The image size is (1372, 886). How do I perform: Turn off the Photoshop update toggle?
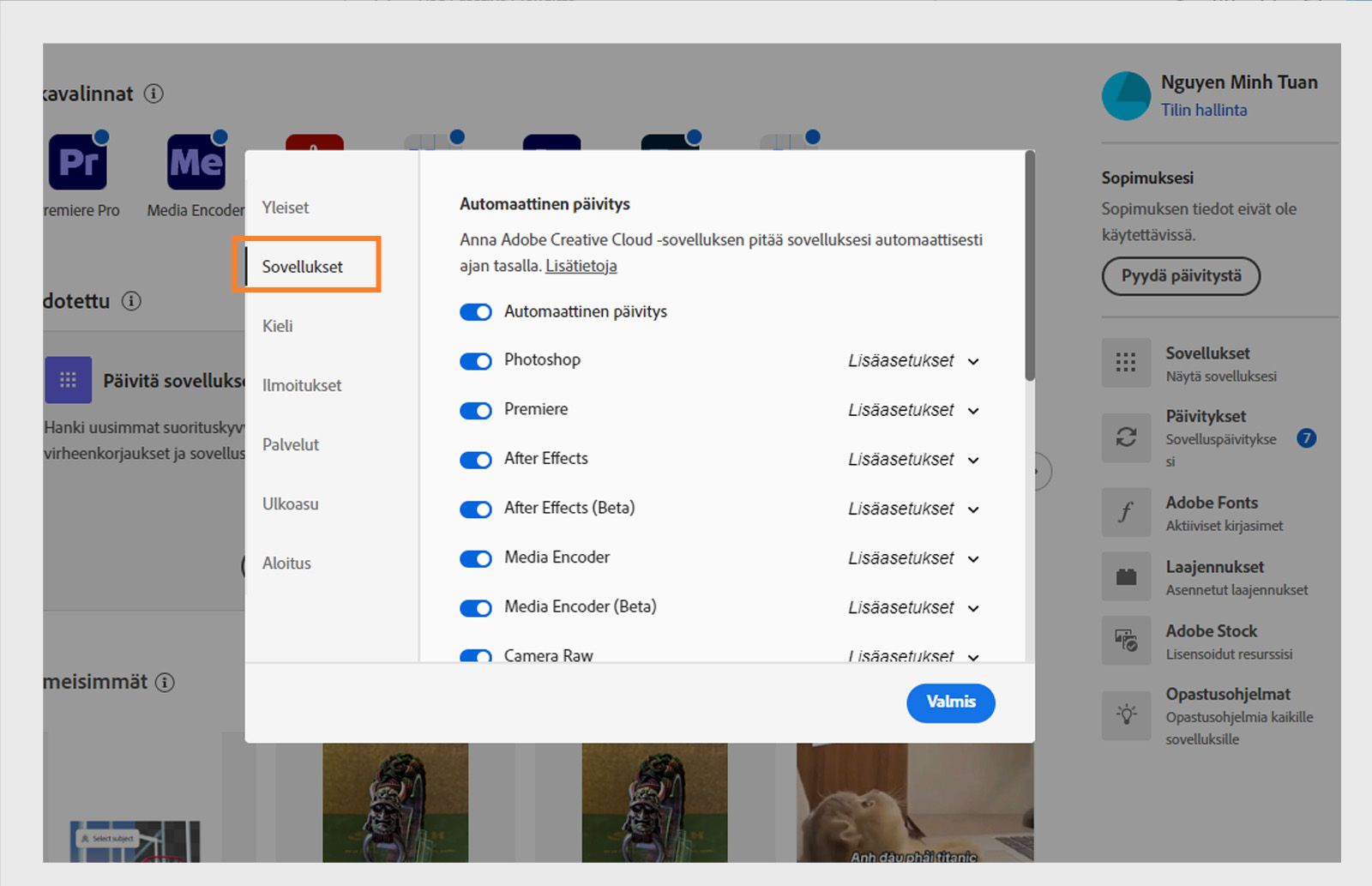[476, 361]
